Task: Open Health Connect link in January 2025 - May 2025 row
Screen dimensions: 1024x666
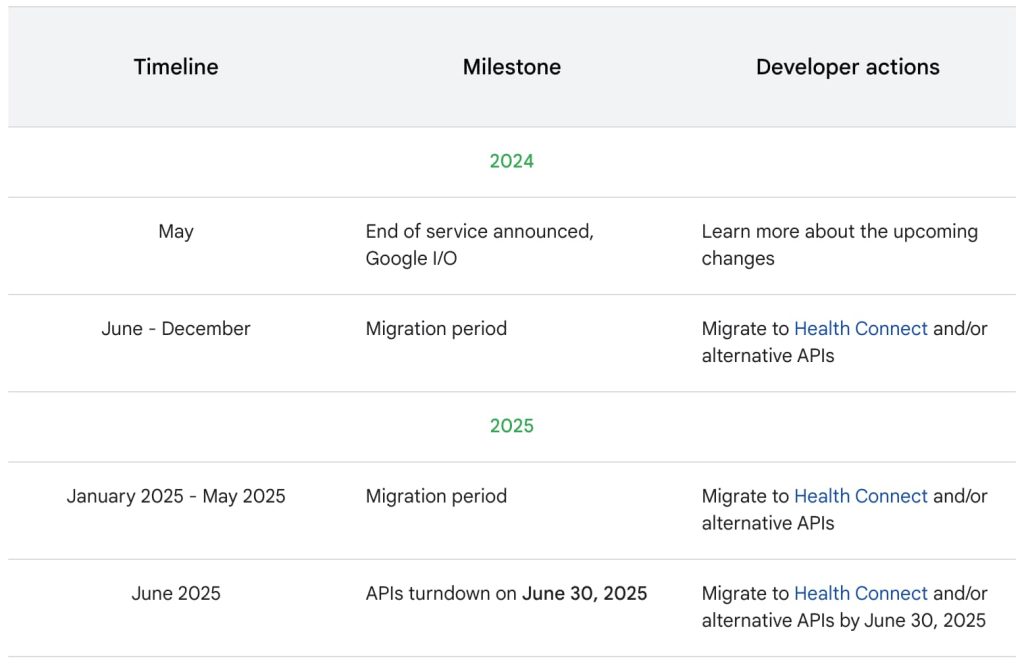Action: [x=860, y=497]
